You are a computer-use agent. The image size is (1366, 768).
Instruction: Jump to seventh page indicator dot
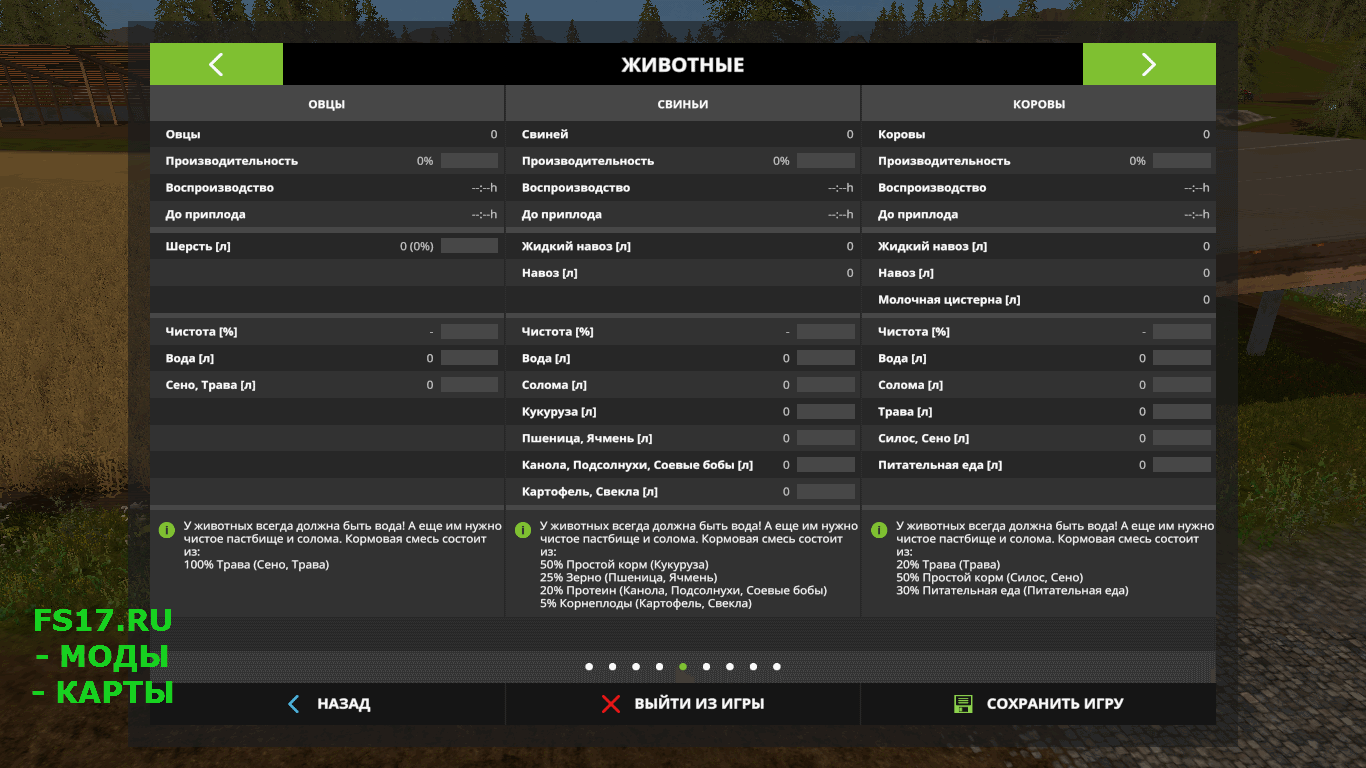(730, 666)
